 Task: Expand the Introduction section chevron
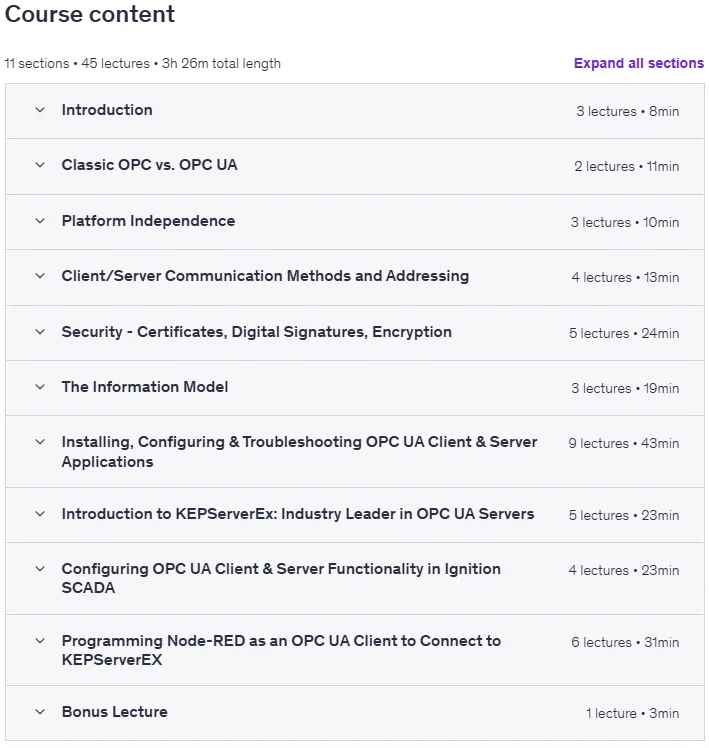coord(40,110)
